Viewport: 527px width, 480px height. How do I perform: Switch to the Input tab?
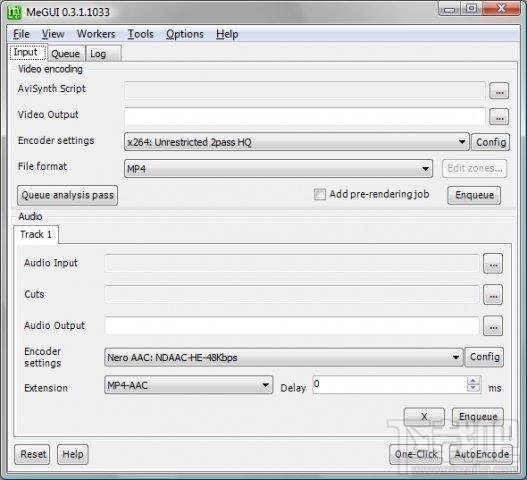point(28,52)
